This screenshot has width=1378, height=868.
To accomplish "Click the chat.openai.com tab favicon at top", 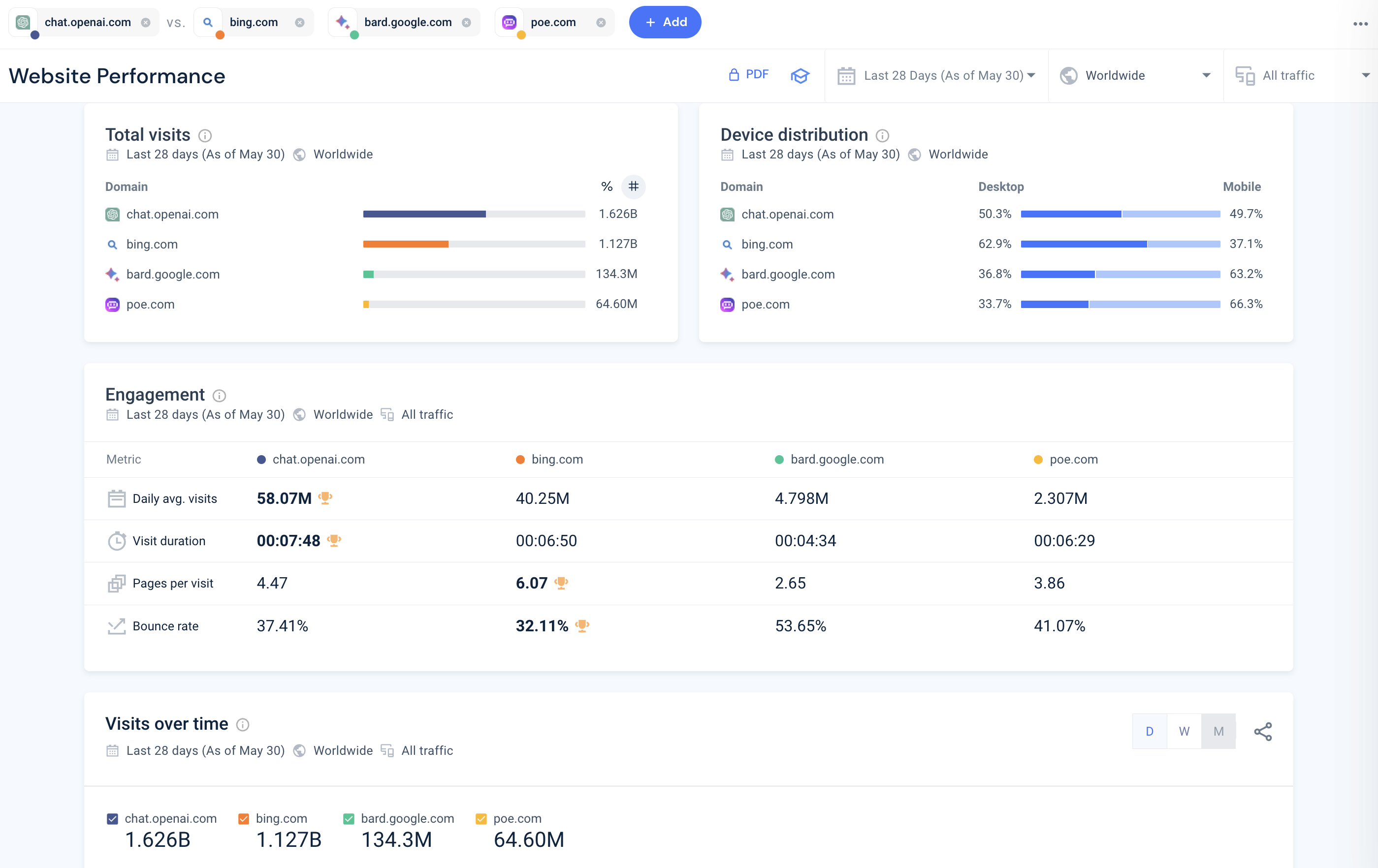I will (x=23, y=22).
